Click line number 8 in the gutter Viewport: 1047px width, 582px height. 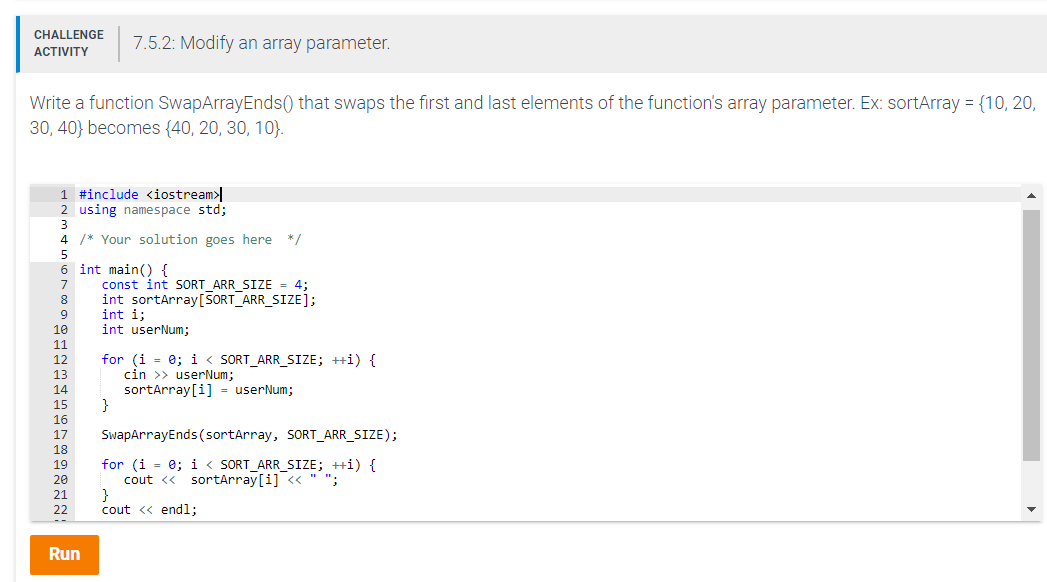pyautogui.click(x=63, y=299)
